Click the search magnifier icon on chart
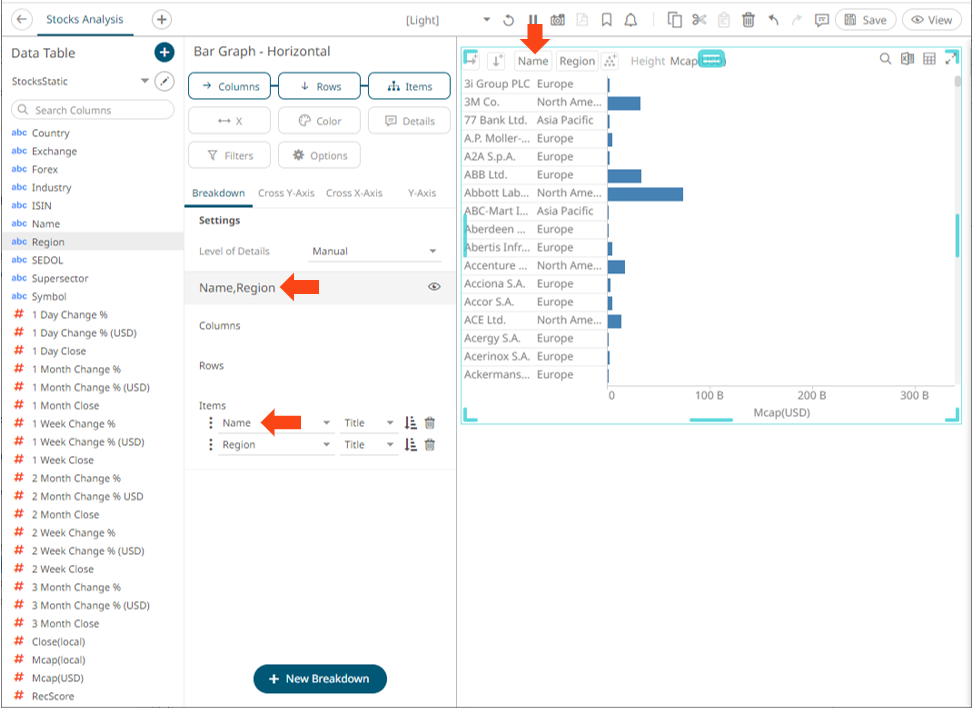The height and width of the screenshot is (710, 975). click(885, 60)
